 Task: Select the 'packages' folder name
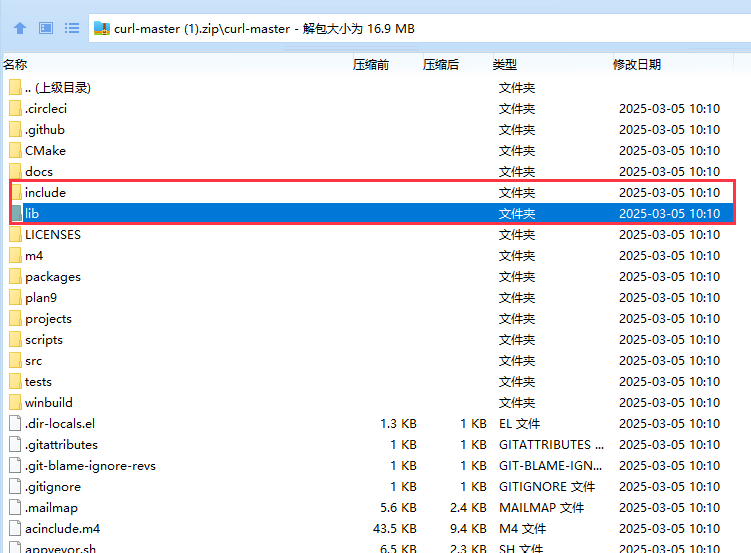(x=53, y=277)
